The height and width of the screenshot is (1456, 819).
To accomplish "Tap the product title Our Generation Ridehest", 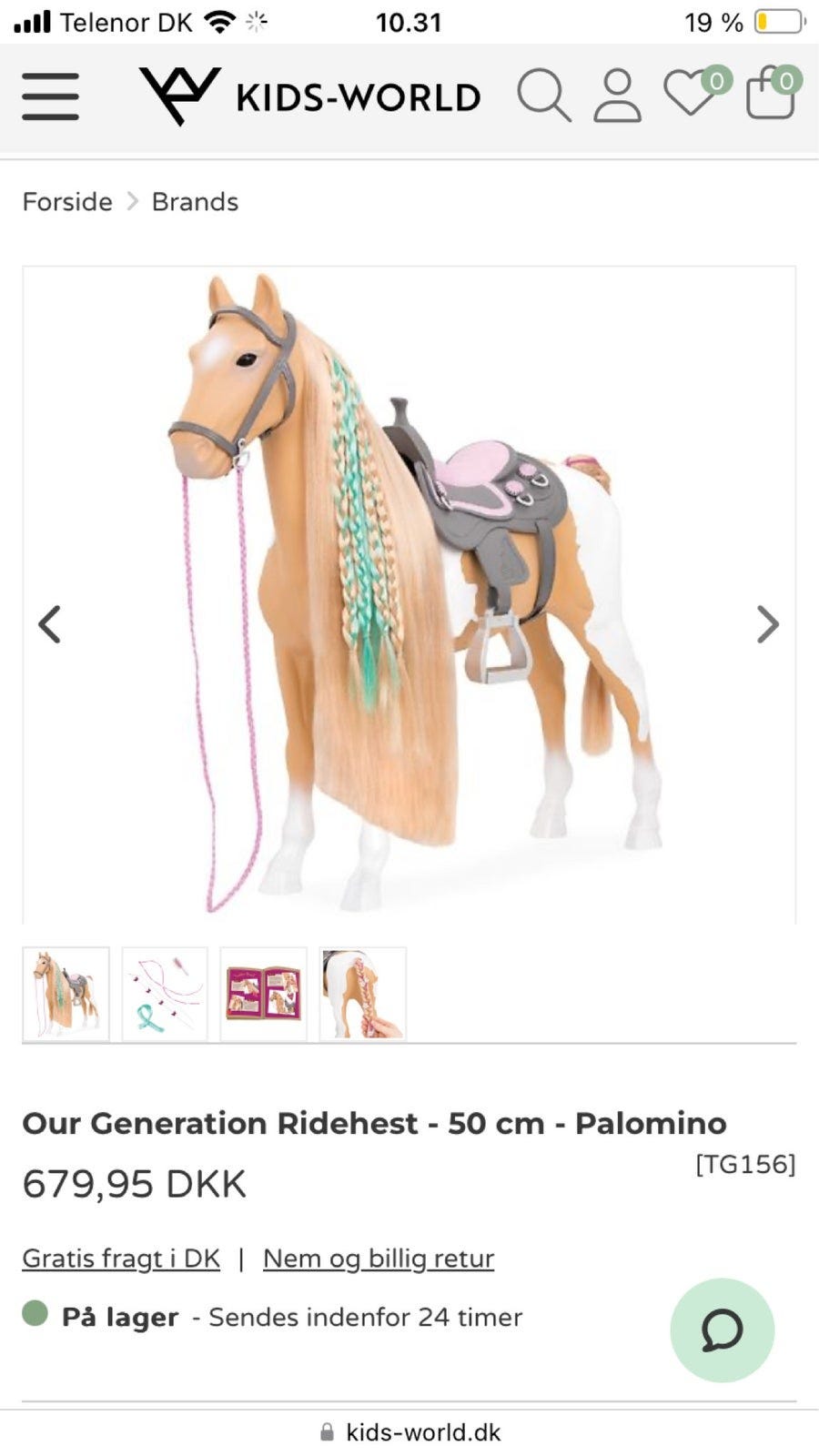I will coord(374,1123).
